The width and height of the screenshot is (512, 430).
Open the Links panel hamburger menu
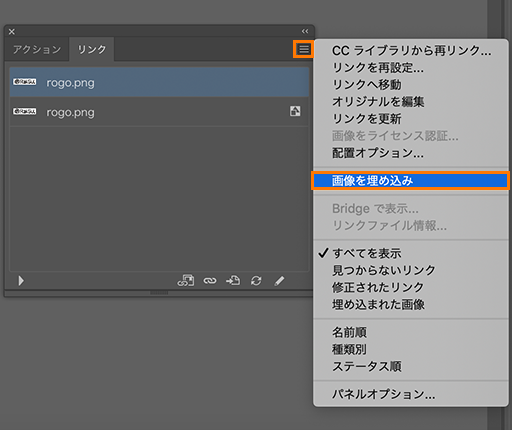click(304, 49)
